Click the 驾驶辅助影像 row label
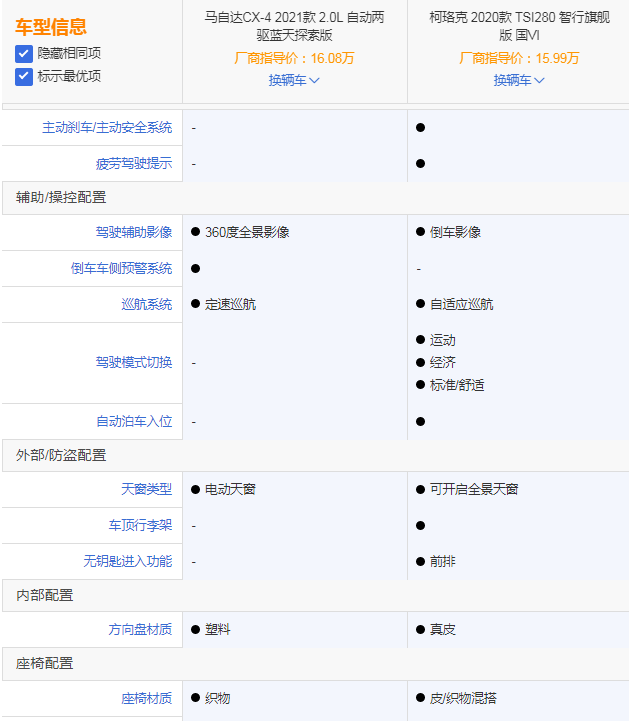629x721 pixels. pos(134,232)
